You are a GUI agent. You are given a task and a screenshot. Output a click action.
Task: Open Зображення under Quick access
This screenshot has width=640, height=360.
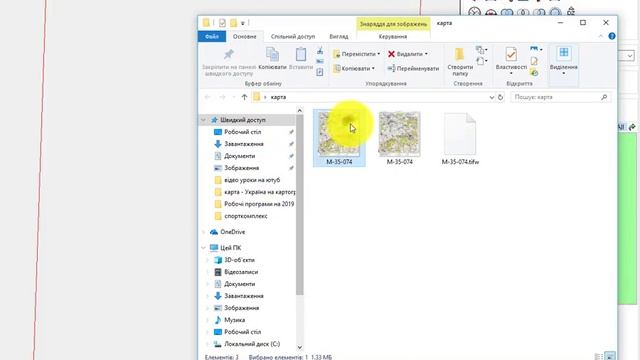tap(242, 168)
